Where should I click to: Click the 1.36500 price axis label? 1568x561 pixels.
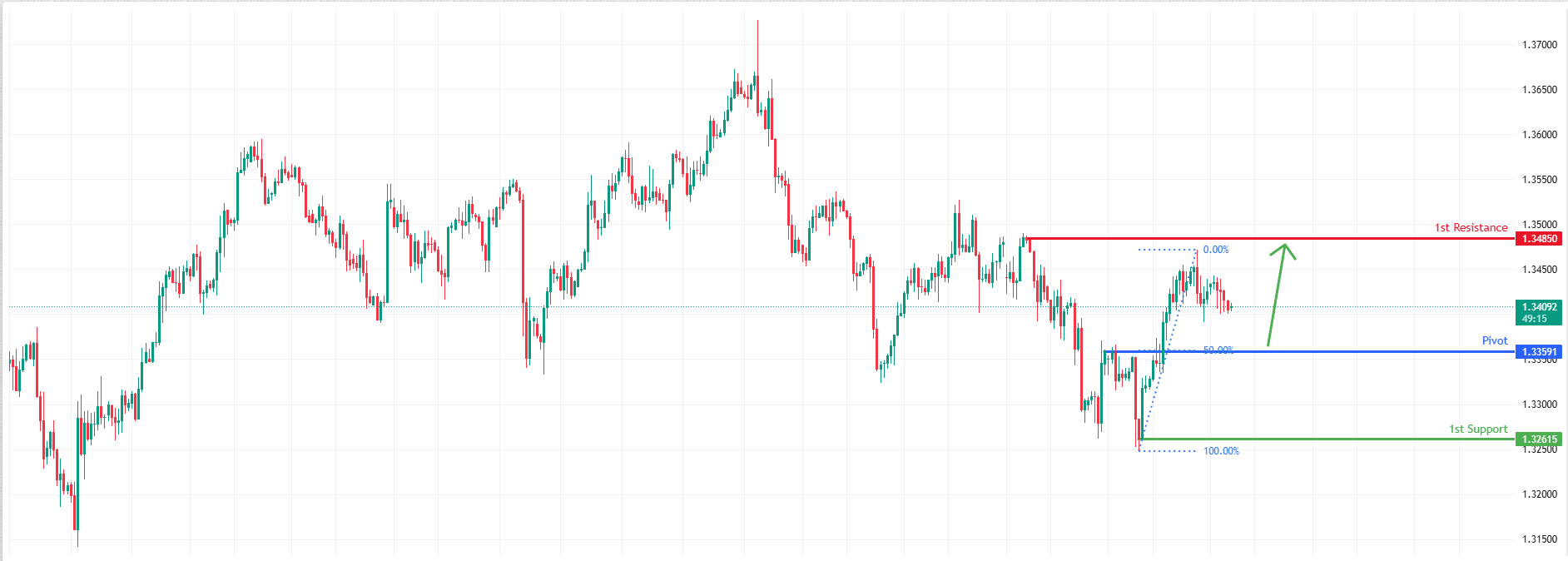[1539, 90]
